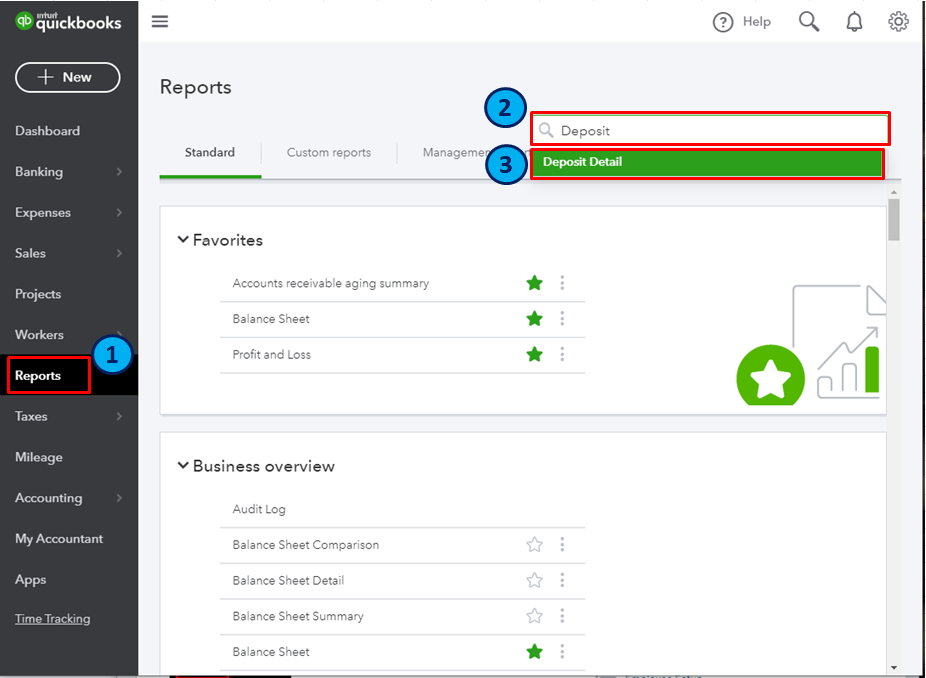This screenshot has width=926, height=678.
Task: Expand the Sales submenu arrow
Action: 119,253
